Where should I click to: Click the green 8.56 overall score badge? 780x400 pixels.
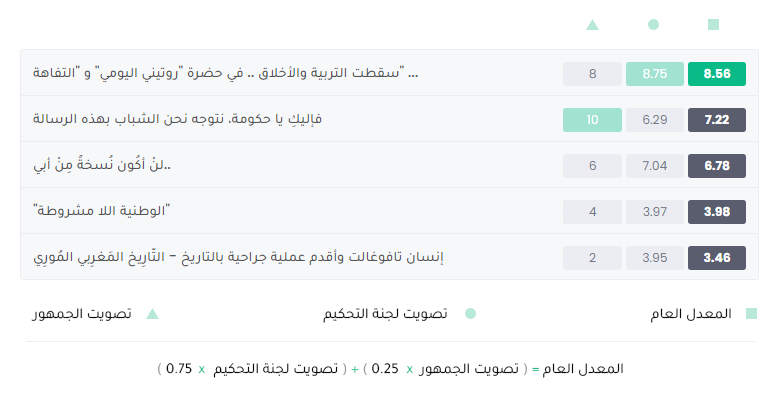pyautogui.click(x=717, y=74)
